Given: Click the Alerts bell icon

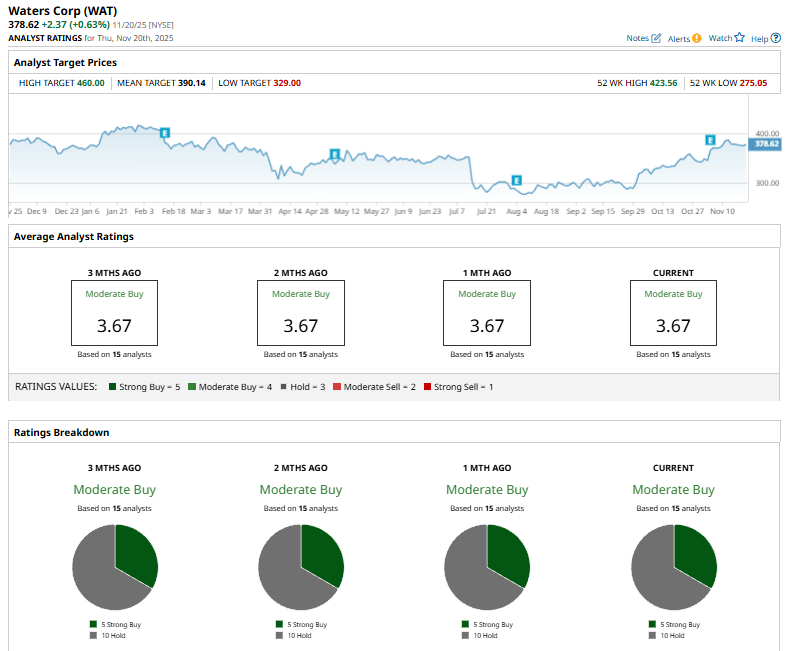Looking at the screenshot, I should 696,38.
